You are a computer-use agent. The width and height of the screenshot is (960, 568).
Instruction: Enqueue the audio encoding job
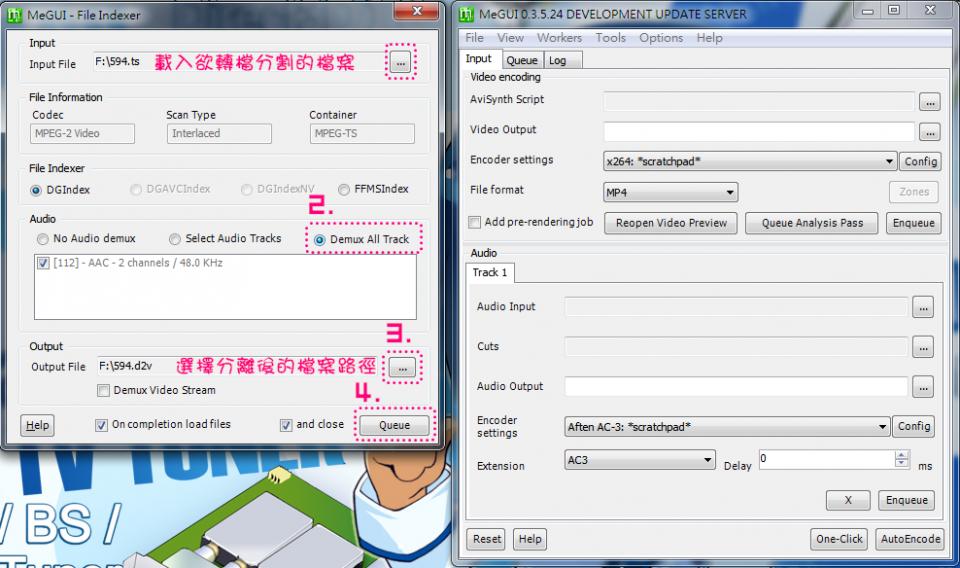click(x=906, y=501)
